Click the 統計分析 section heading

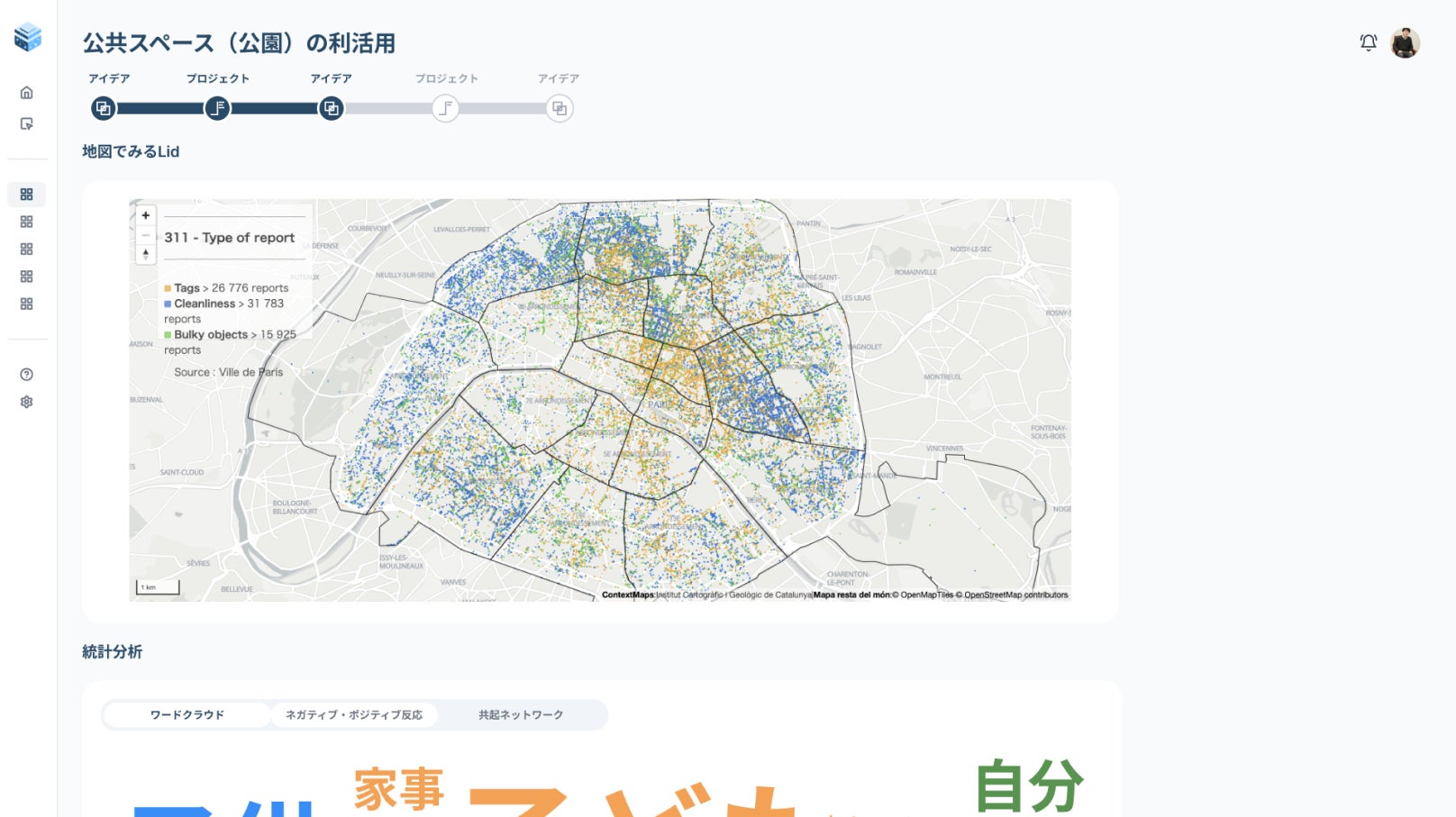point(112,651)
